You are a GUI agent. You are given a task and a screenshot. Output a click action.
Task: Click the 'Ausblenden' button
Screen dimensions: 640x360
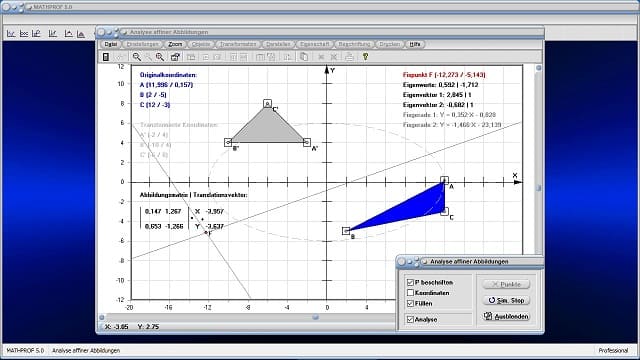[506, 316]
